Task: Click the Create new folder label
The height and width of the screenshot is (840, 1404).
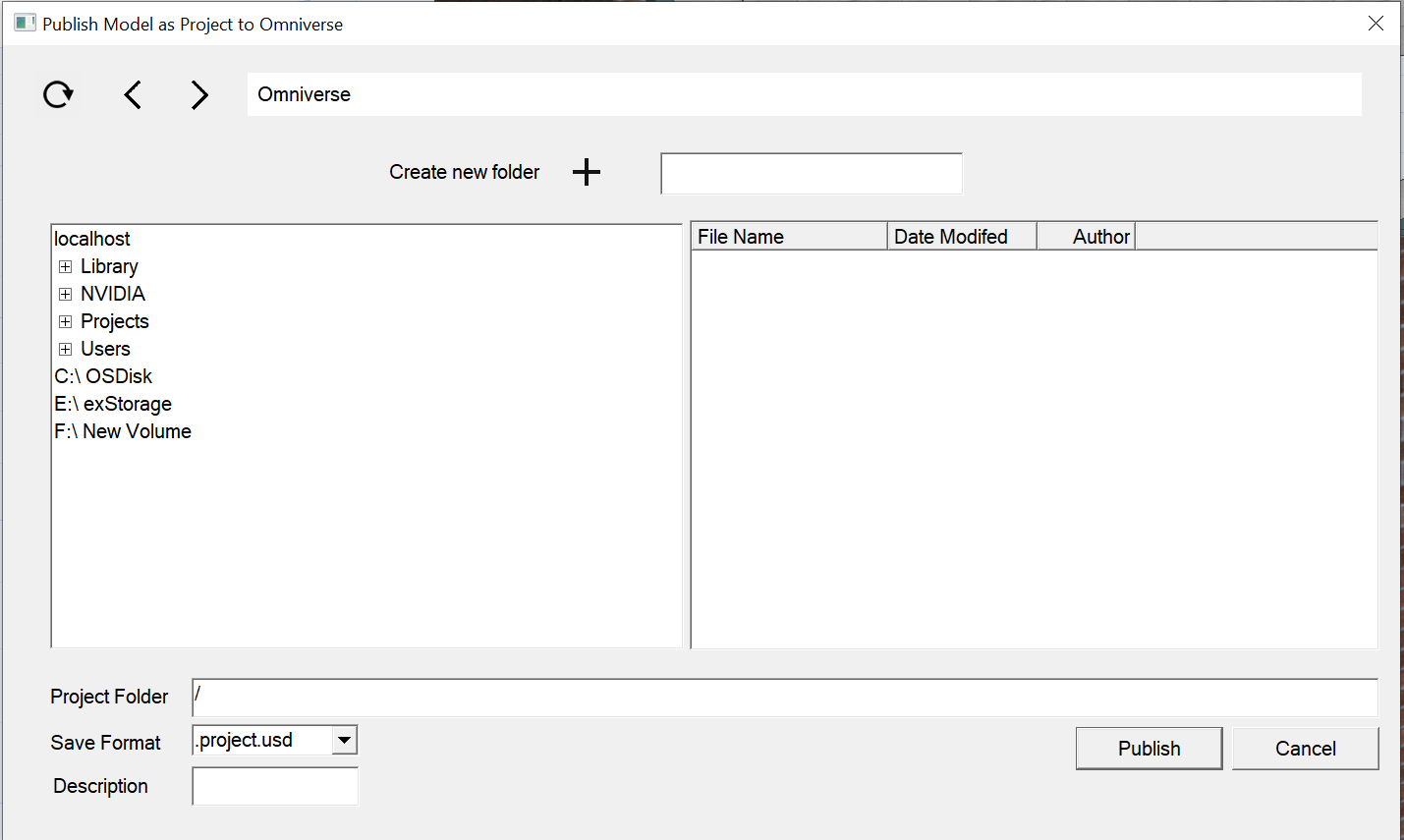Action: (x=465, y=172)
